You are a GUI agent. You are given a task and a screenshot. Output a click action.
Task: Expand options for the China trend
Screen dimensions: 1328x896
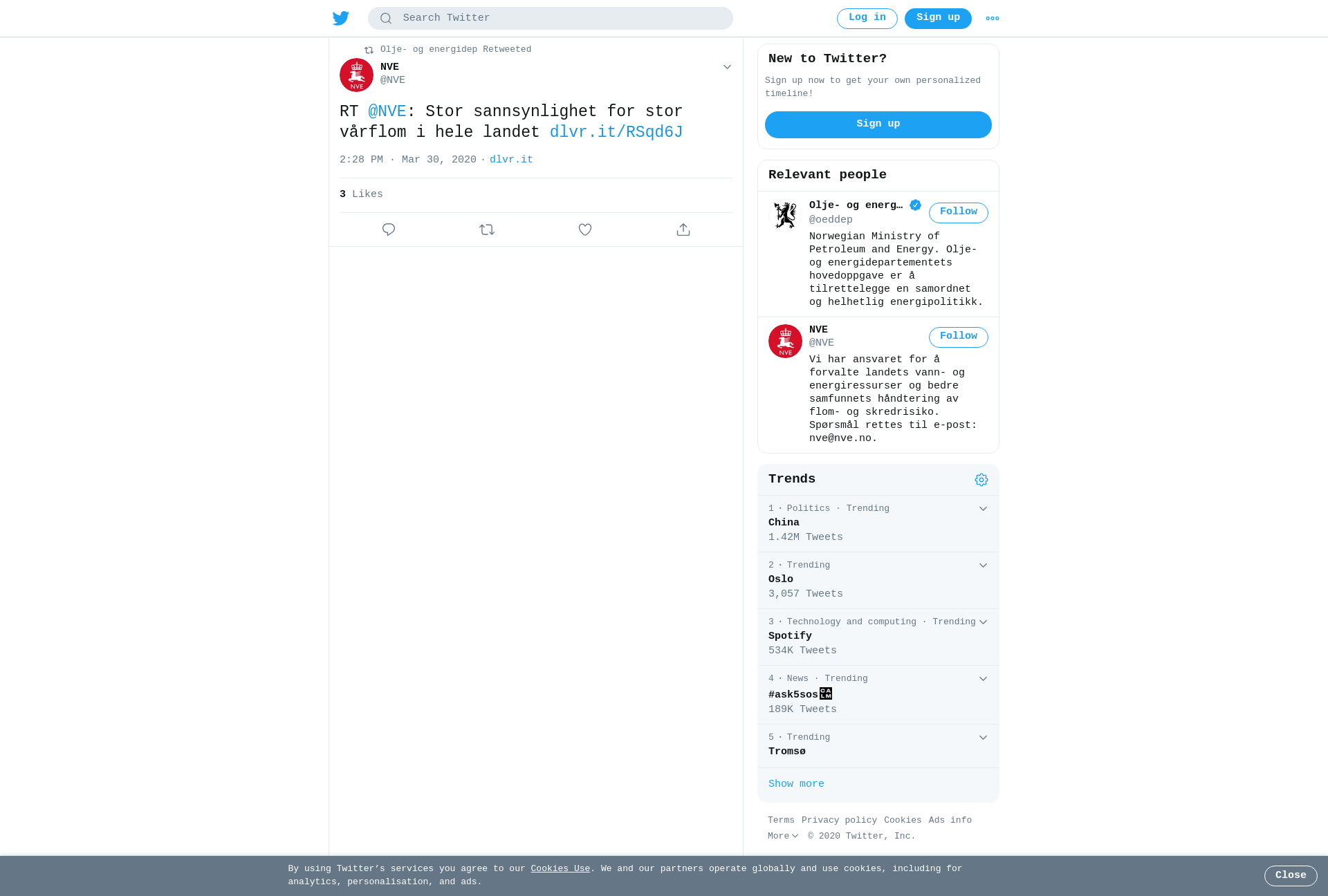[983, 509]
